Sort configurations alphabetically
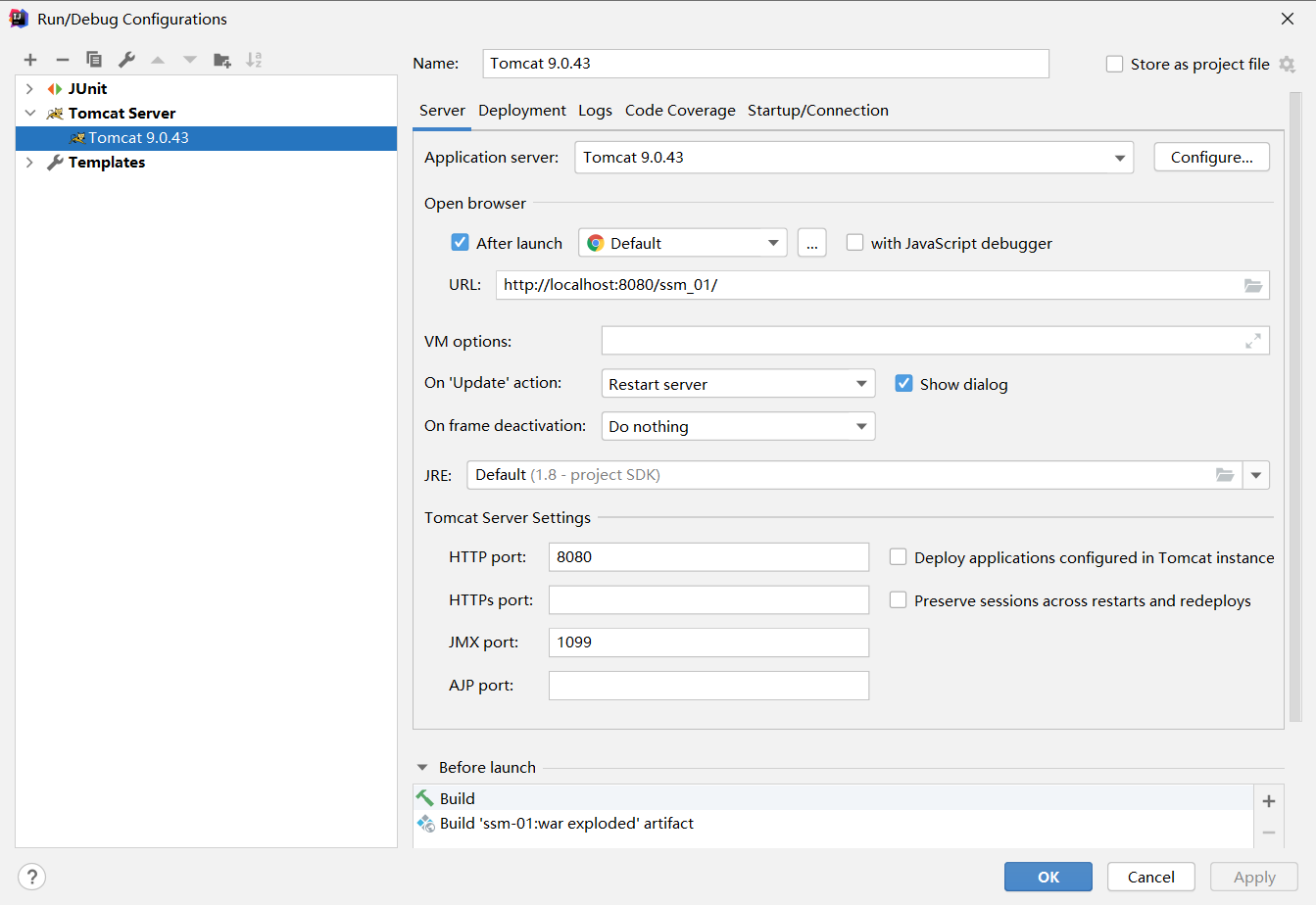Screen dimensions: 1316x905 coord(254,60)
